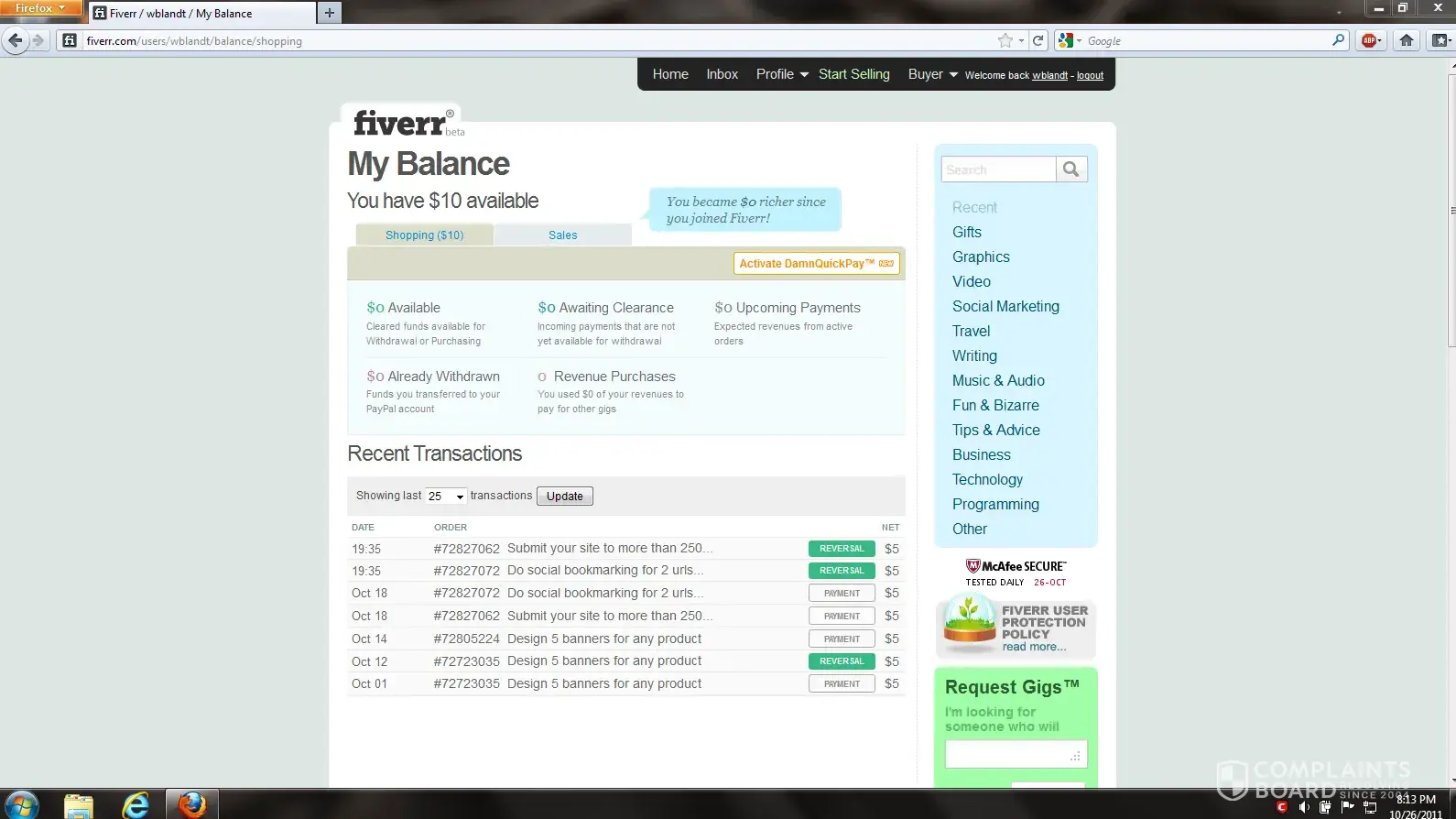This screenshot has height=819, width=1456.
Task: Click the Update button
Action: [x=564, y=497]
